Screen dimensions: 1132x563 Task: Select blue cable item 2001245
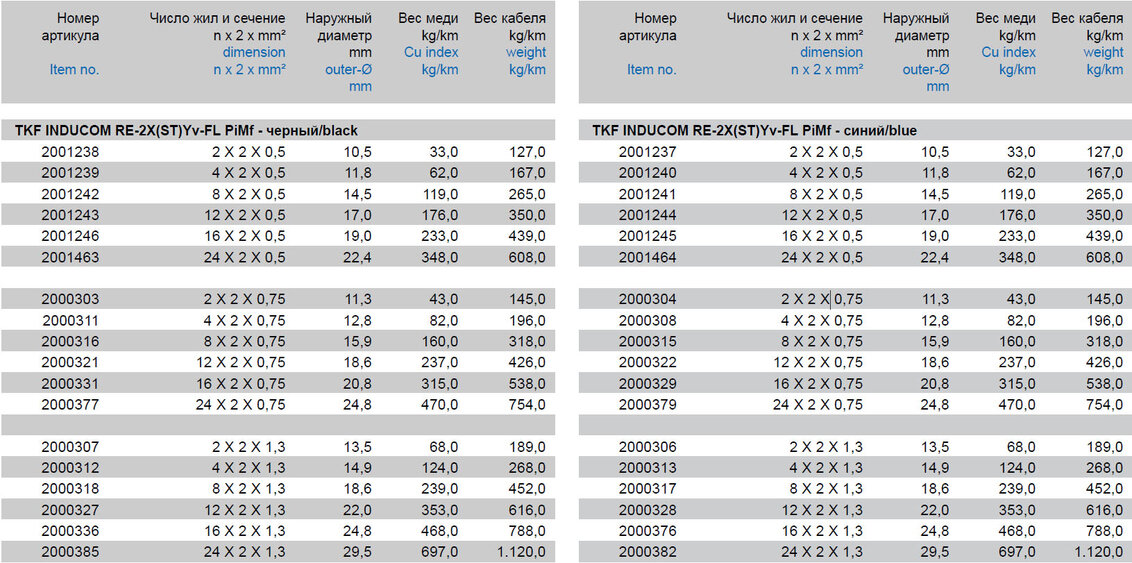pos(648,236)
